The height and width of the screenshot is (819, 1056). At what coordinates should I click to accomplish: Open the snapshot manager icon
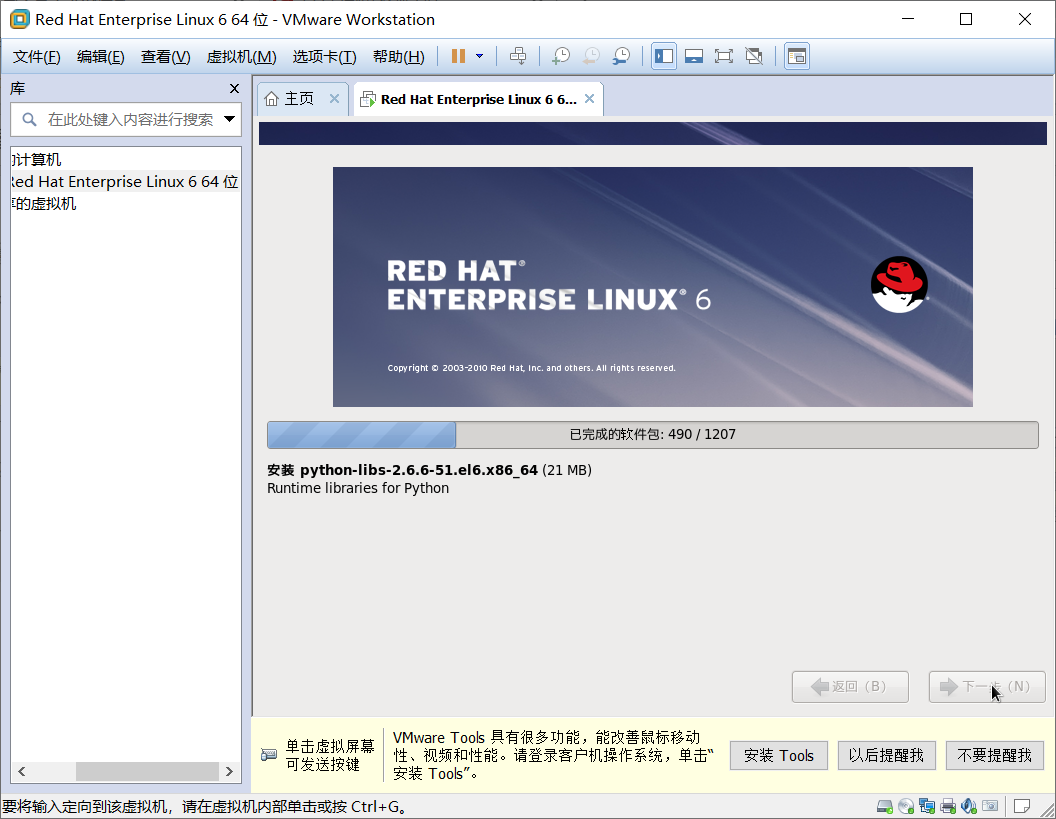click(621, 56)
